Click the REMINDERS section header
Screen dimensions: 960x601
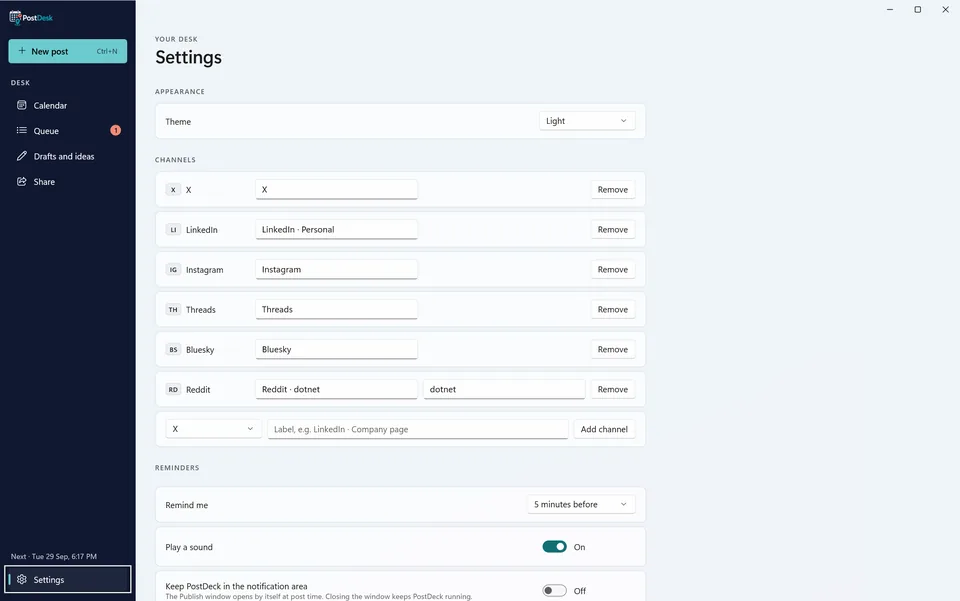pyautogui.click(x=177, y=468)
